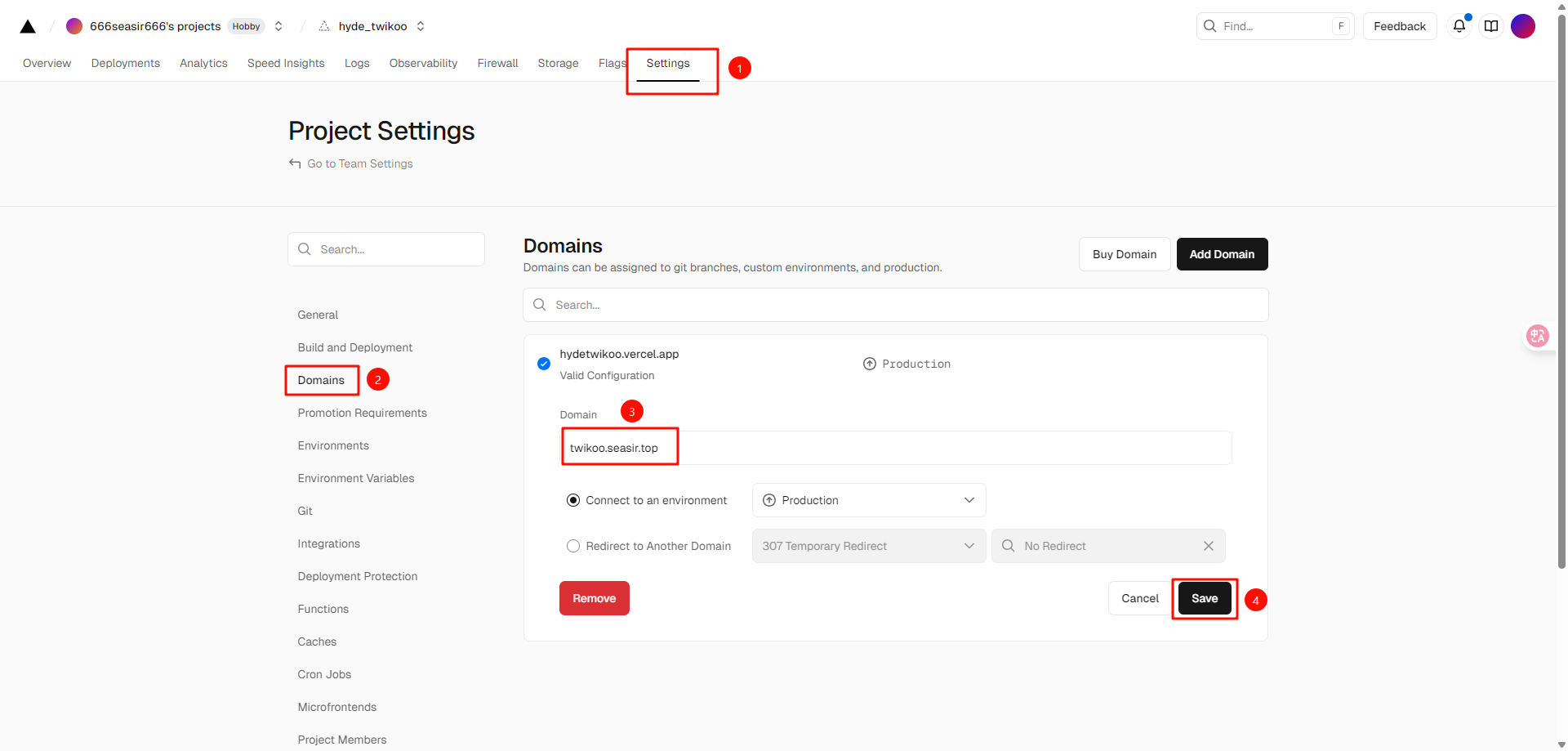Cancel the domain edit

pos(1140,598)
